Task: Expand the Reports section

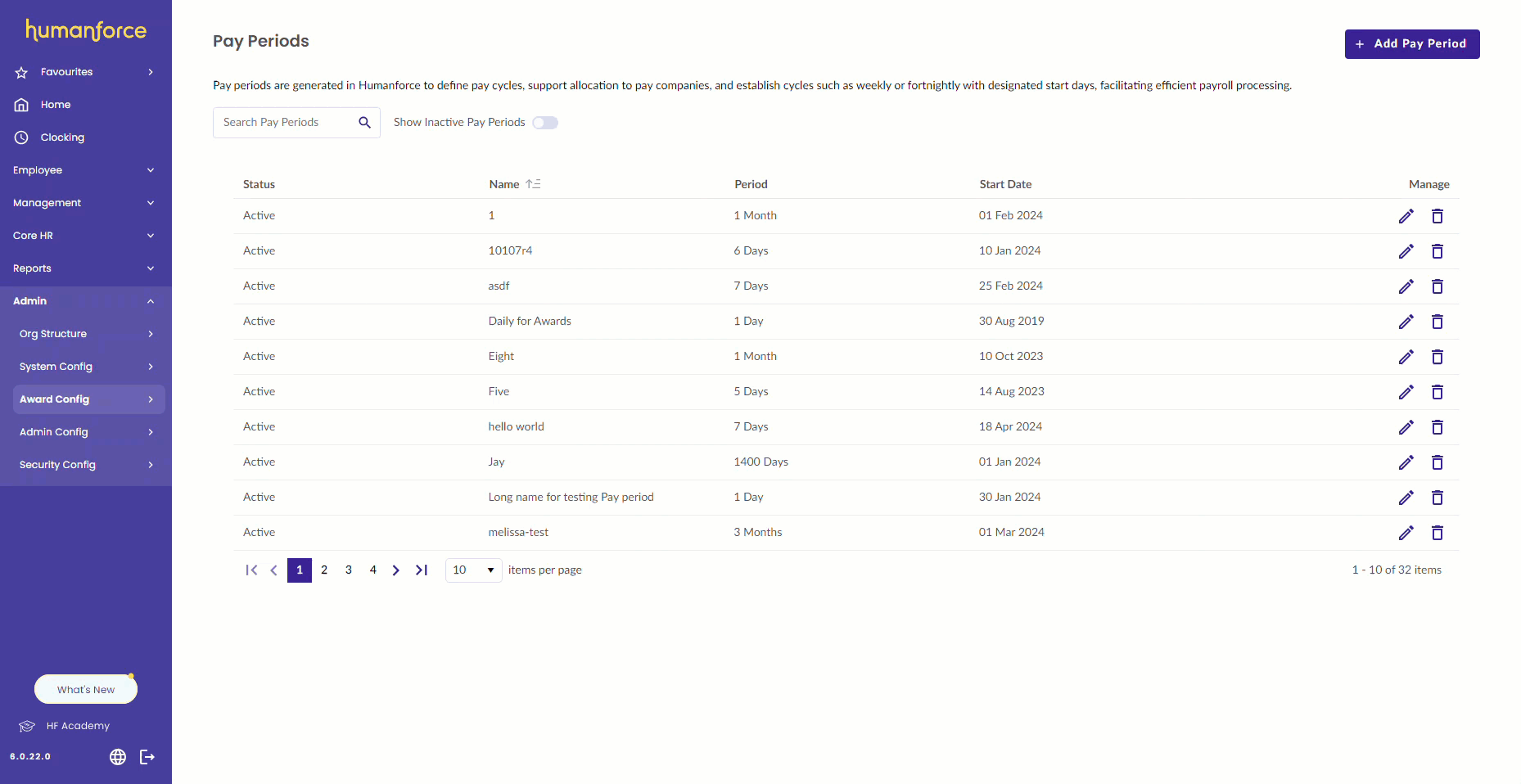Action: point(86,268)
